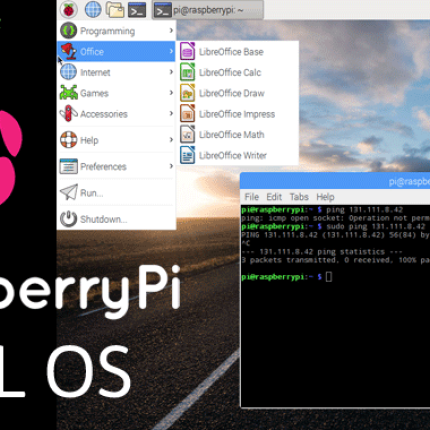This screenshot has width=430, height=430.
Task: Click the Accessories pocket knife icon
Action: 68,113
